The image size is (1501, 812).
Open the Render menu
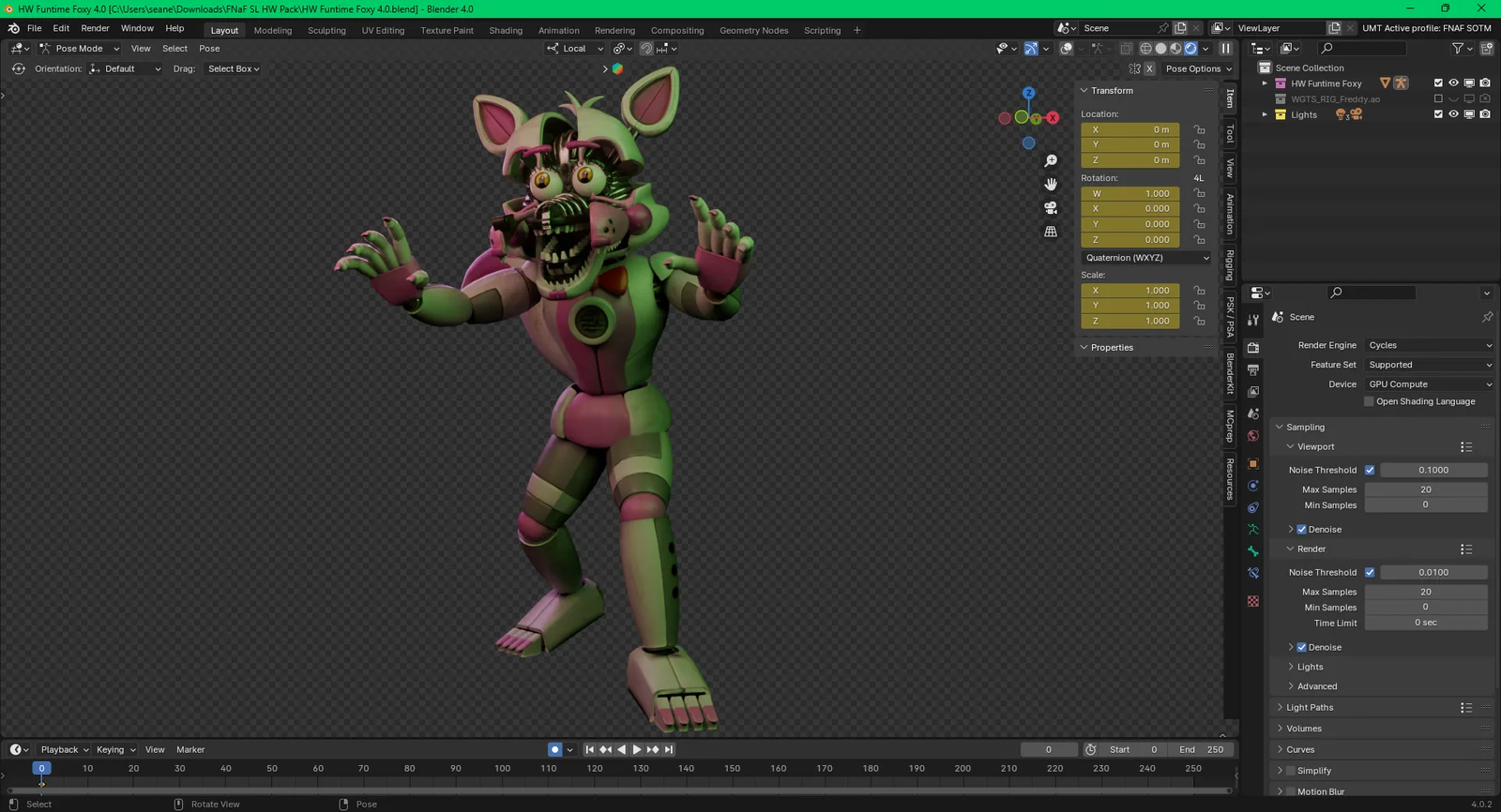95,28
